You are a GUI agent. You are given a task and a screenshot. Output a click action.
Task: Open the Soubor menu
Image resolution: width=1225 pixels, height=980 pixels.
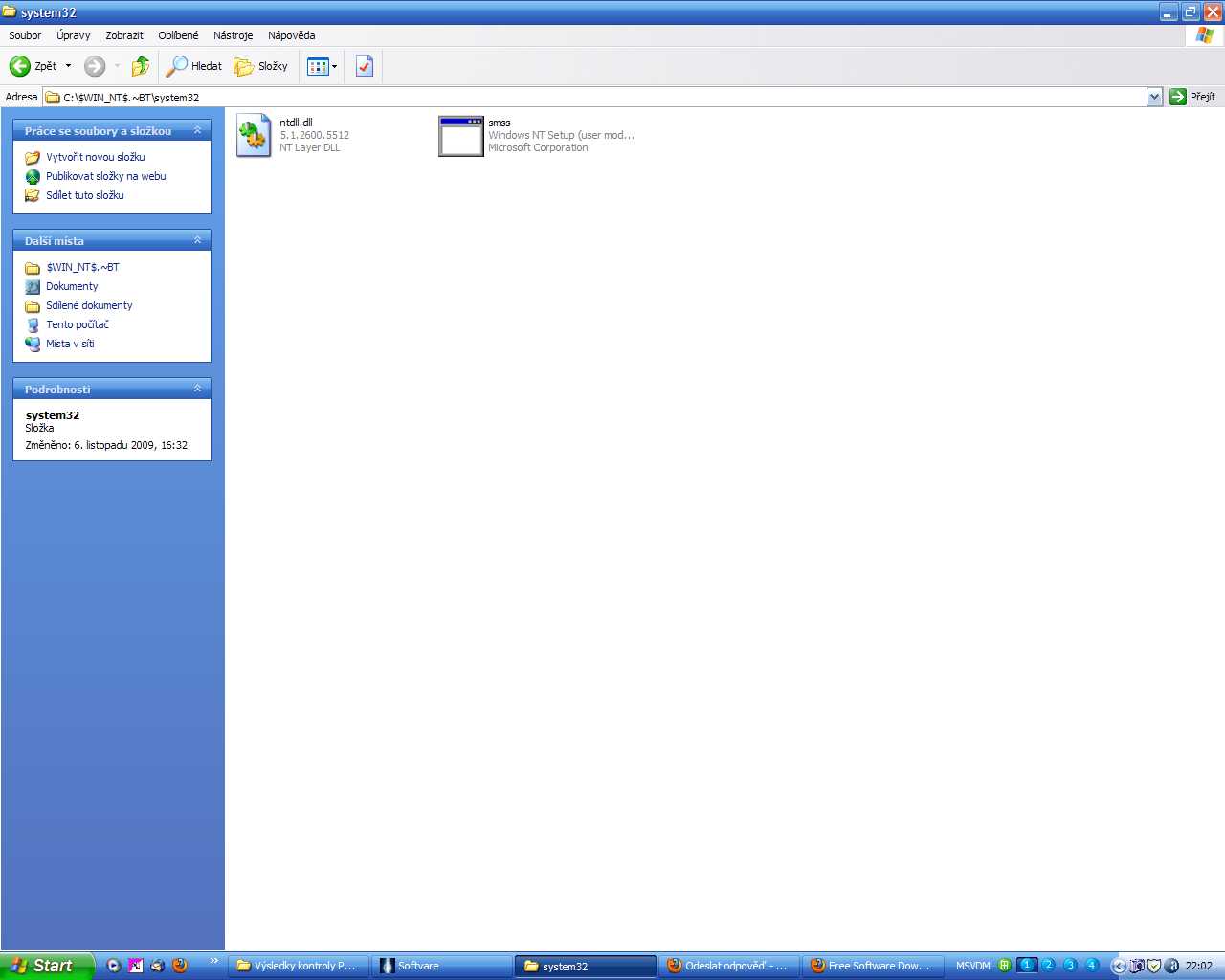(25, 35)
